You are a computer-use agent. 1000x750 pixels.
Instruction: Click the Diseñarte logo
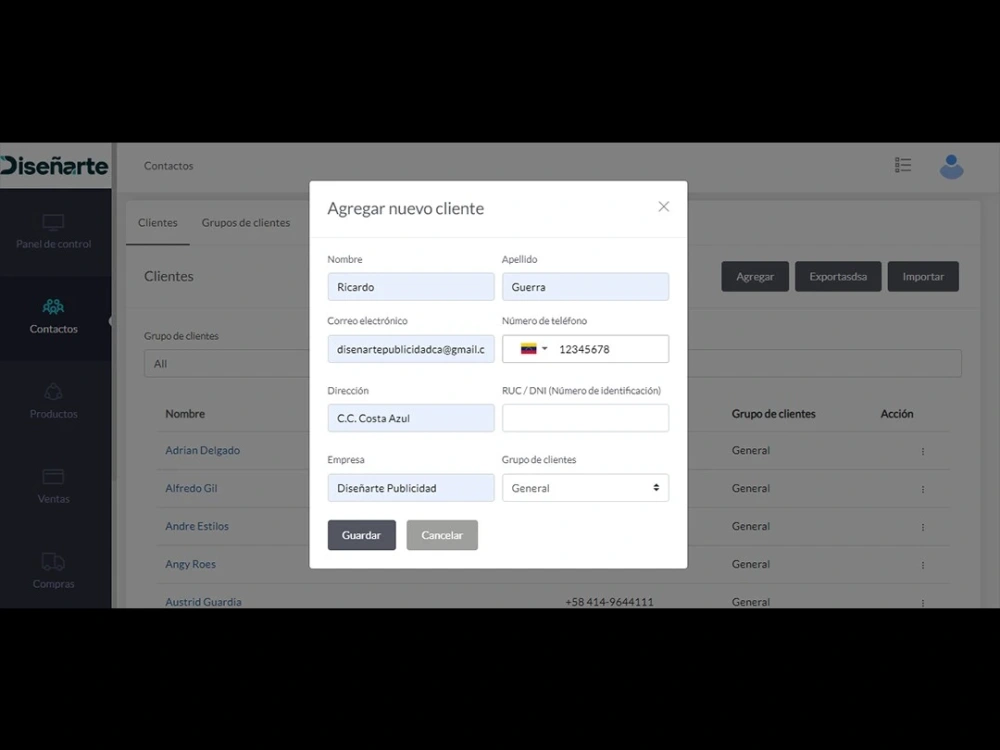click(x=54, y=166)
